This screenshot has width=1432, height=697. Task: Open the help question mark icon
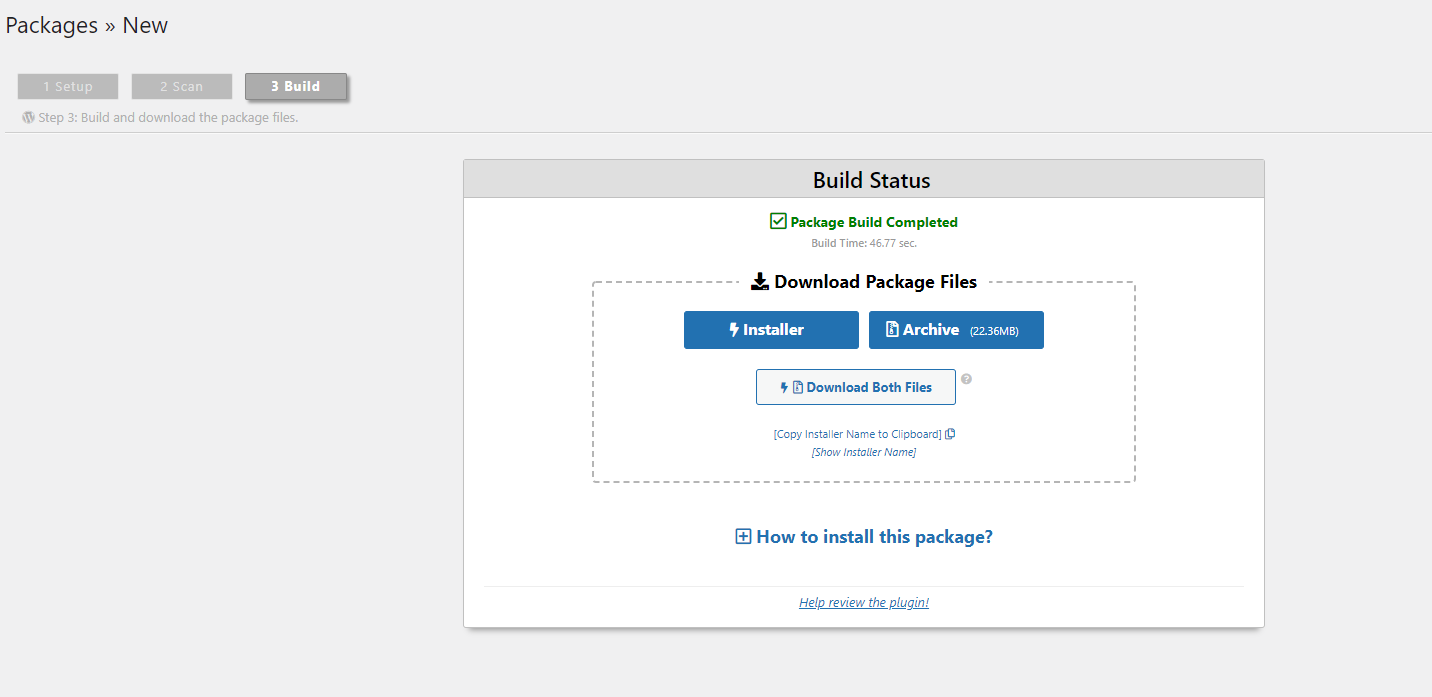(966, 379)
